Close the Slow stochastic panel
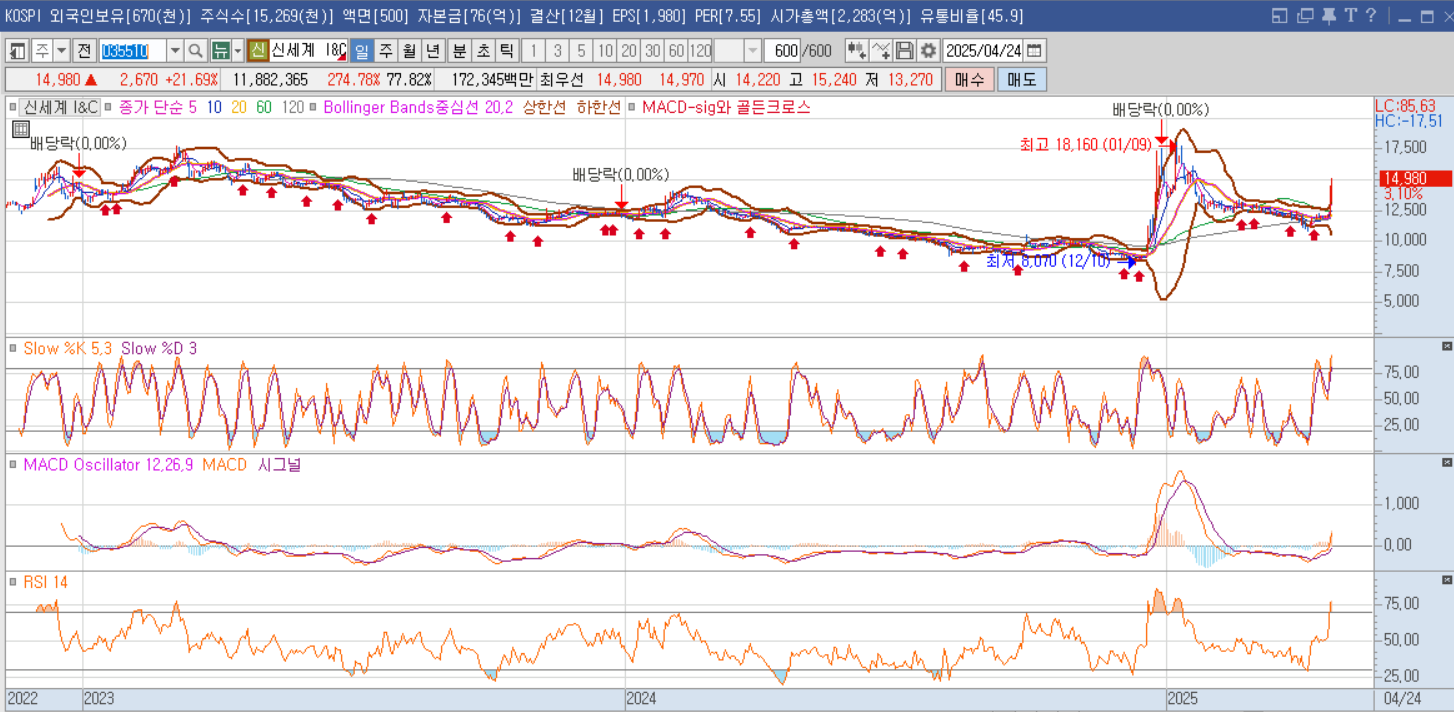 tap(1446, 346)
